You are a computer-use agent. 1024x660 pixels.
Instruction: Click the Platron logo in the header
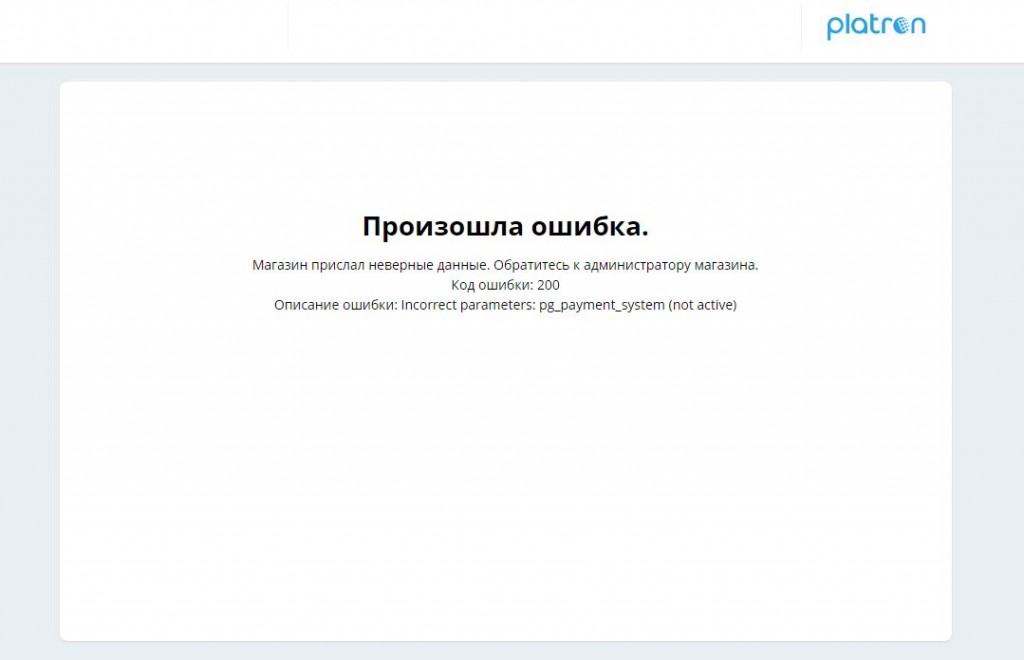[x=876, y=26]
